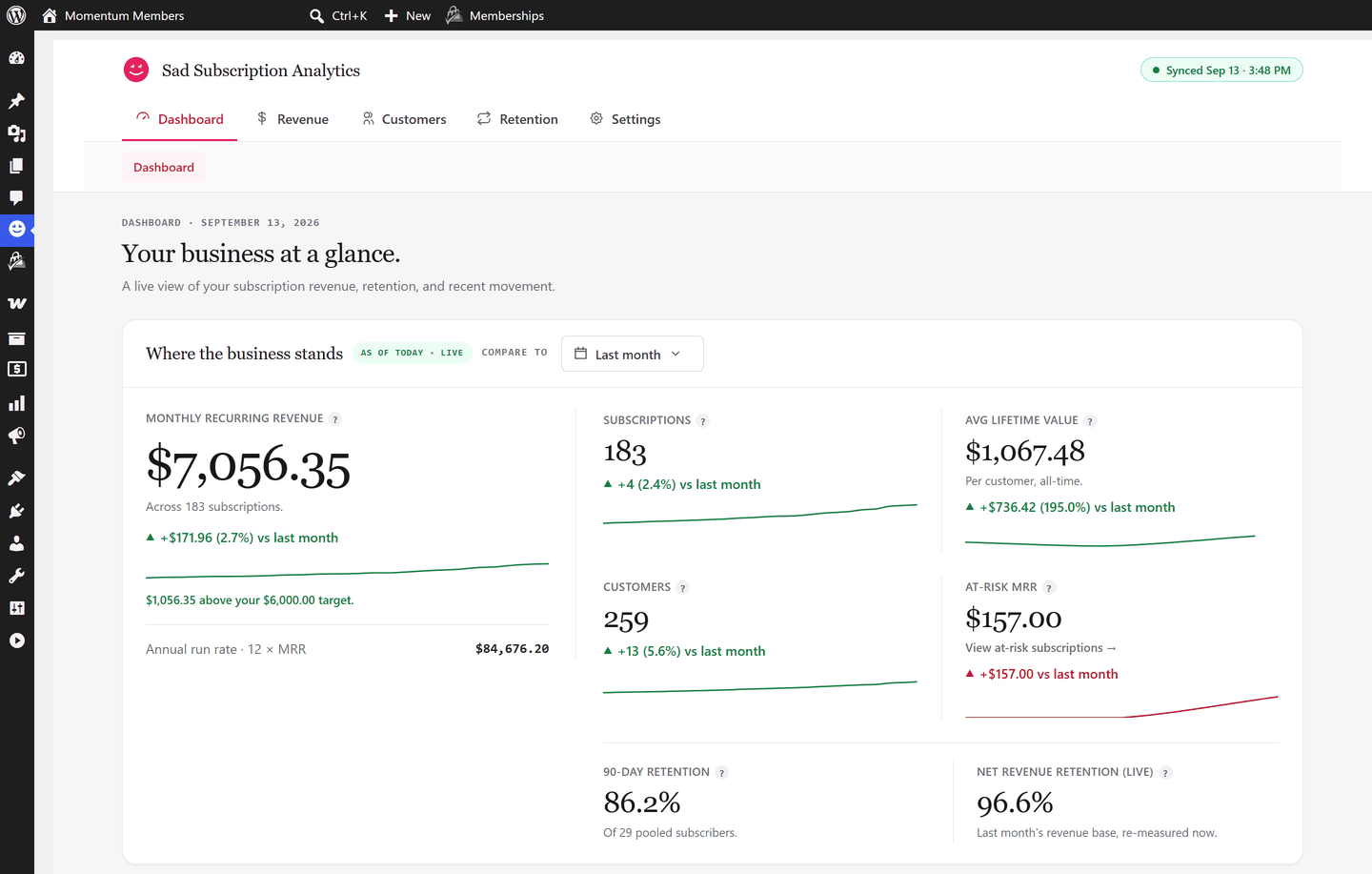Click the $84,676.20 annual run rate
The width and height of the screenshot is (1372, 874).
coord(513,649)
